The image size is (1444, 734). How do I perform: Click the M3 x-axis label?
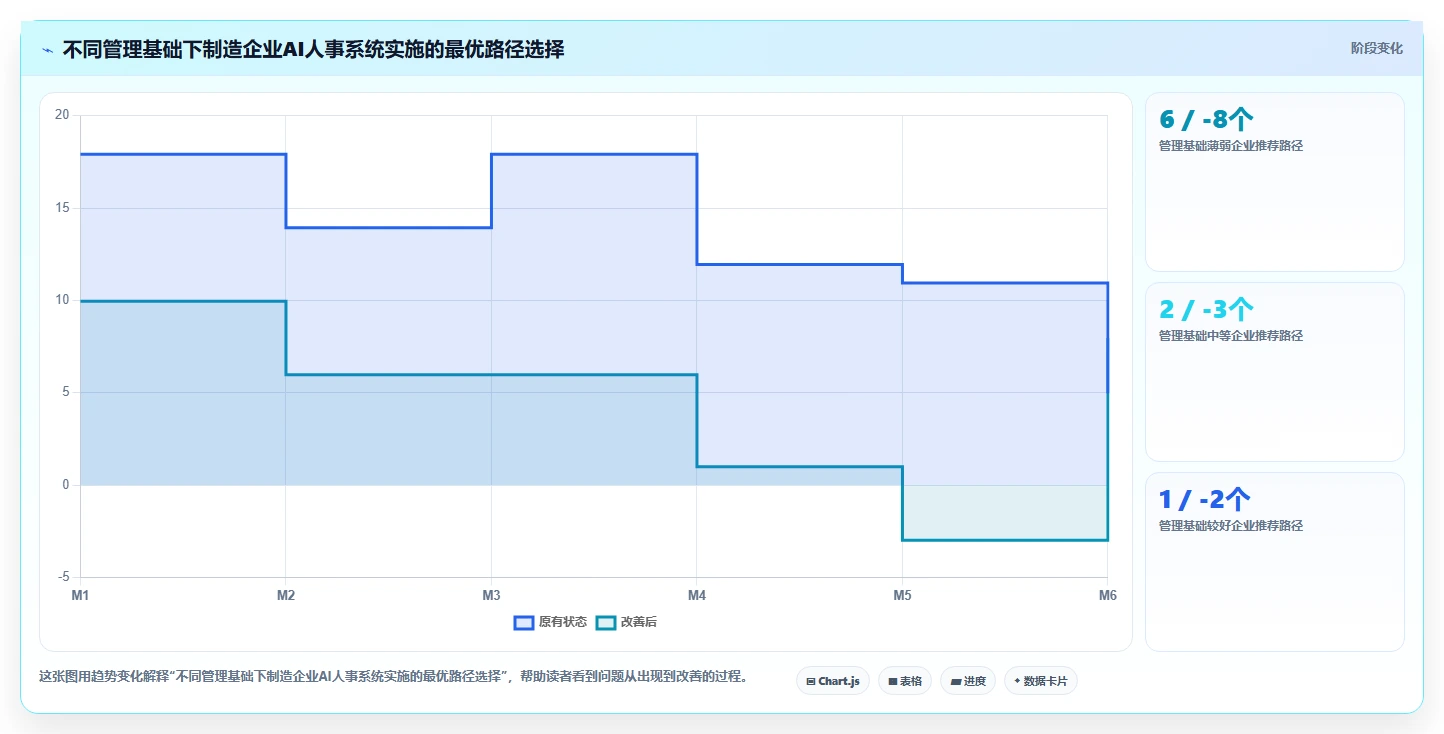point(491,596)
